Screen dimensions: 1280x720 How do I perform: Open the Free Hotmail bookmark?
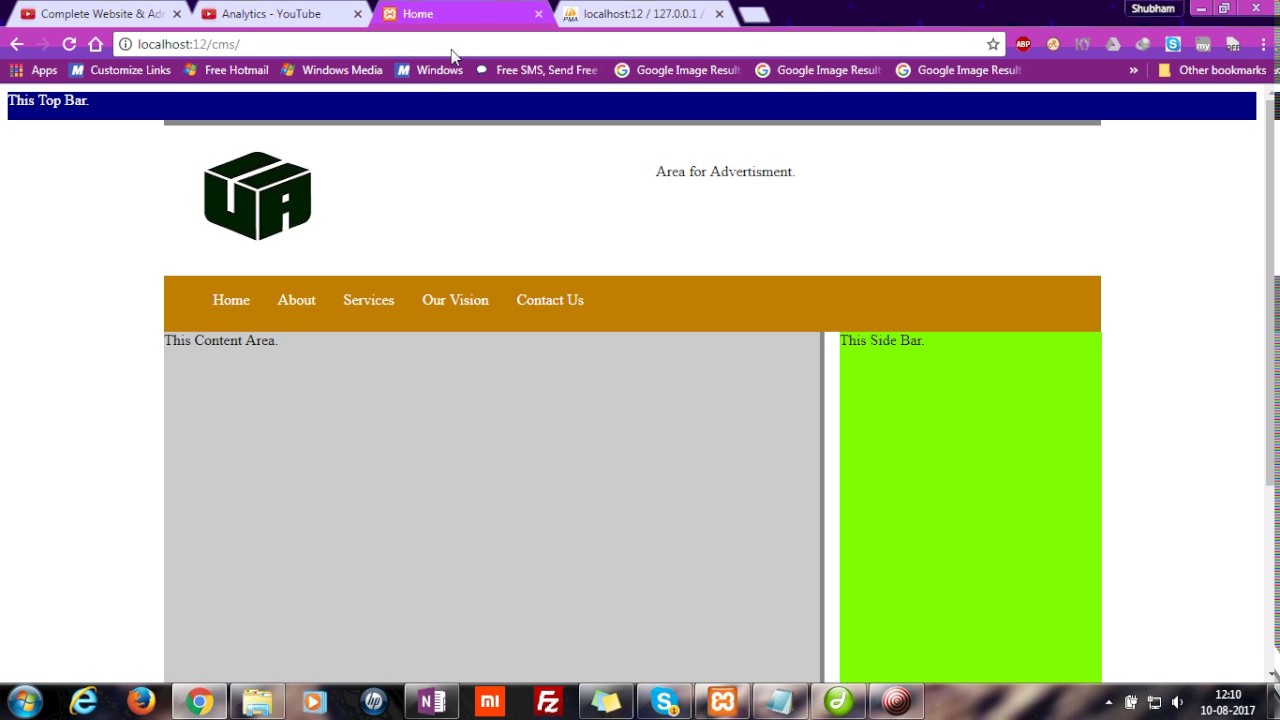pyautogui.click(x=226, y=70)
